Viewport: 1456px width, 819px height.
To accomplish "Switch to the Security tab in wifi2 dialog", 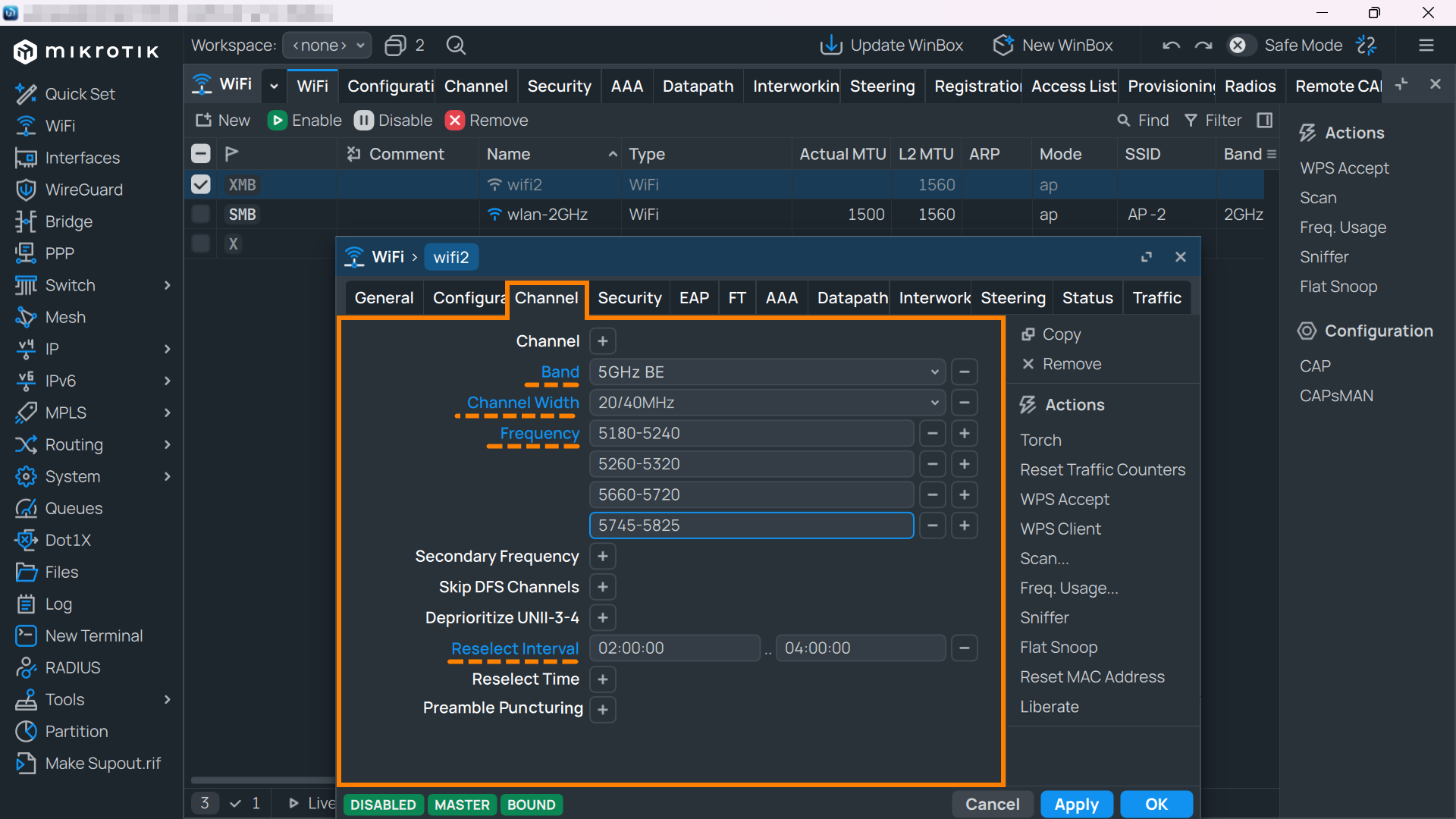I will pyautogui.click(x=629, y=298).
